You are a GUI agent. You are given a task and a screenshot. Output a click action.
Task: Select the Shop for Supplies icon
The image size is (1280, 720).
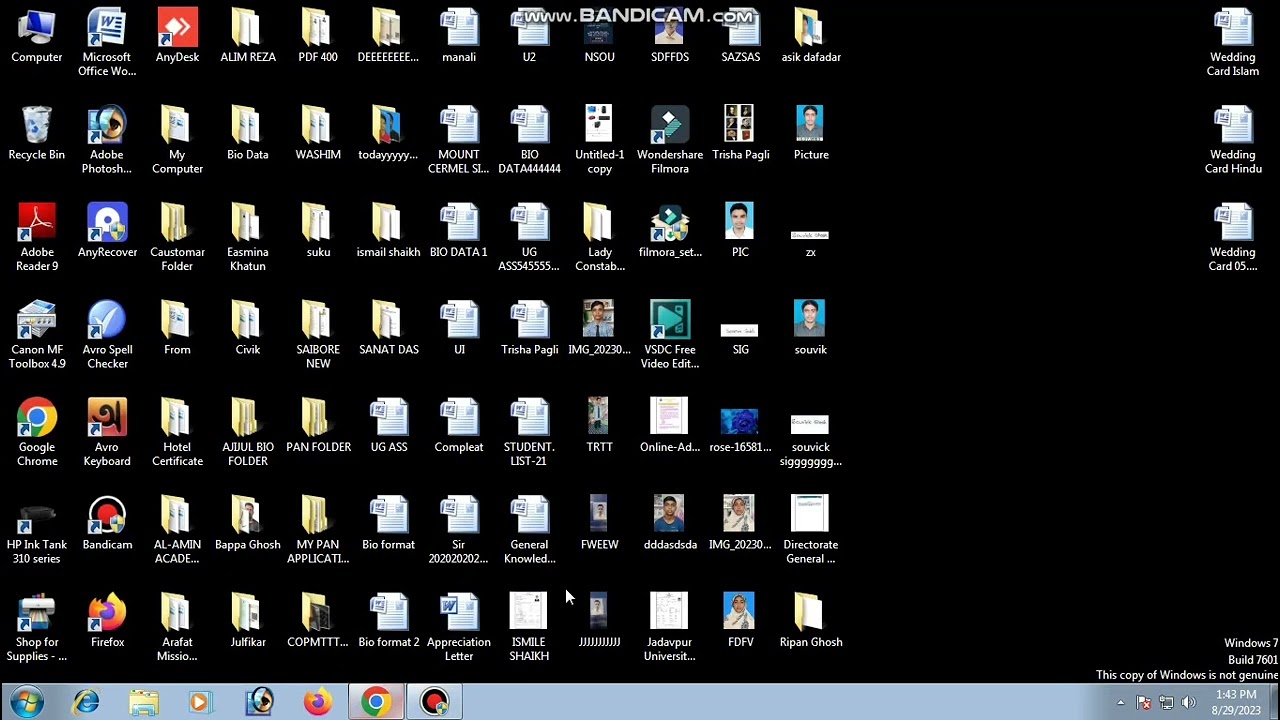pyautogui.click(x=37, y=627)
